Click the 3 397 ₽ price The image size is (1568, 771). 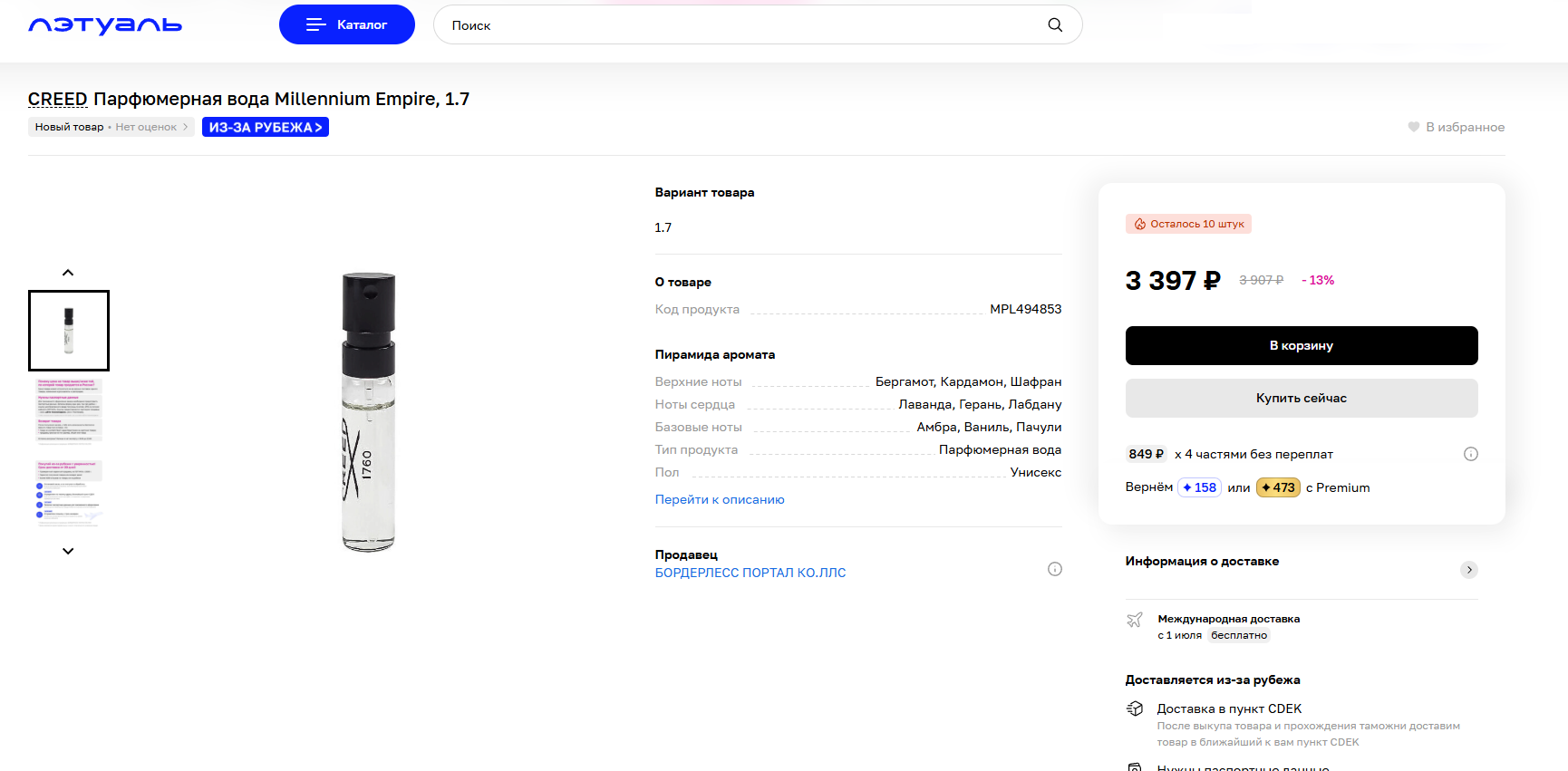click(x=1173, y=281)
